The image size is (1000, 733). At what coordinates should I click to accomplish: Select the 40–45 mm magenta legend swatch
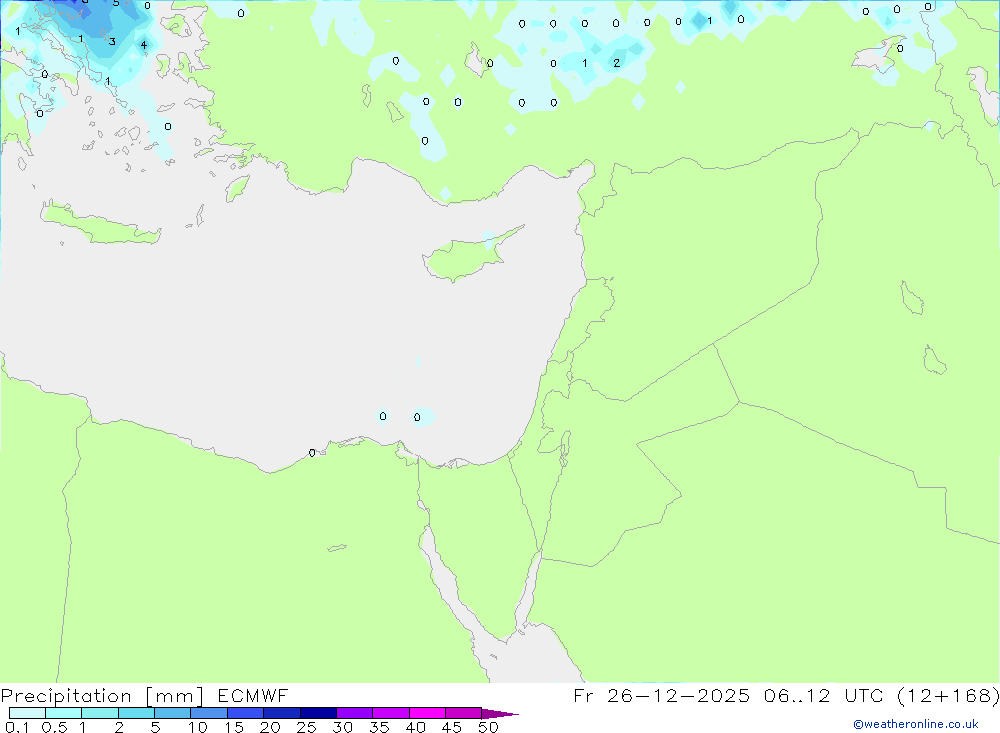[427, 713]
